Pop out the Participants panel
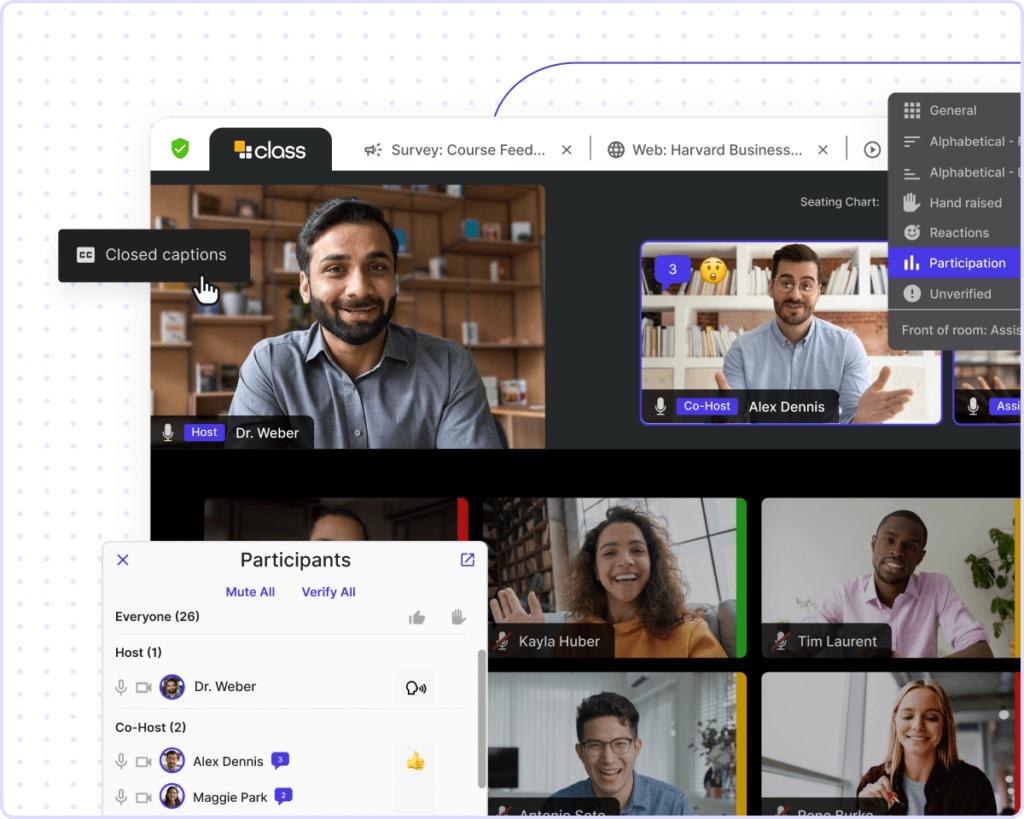Image resolution: width=1024 pixels, height=819 pixels. 467,560
